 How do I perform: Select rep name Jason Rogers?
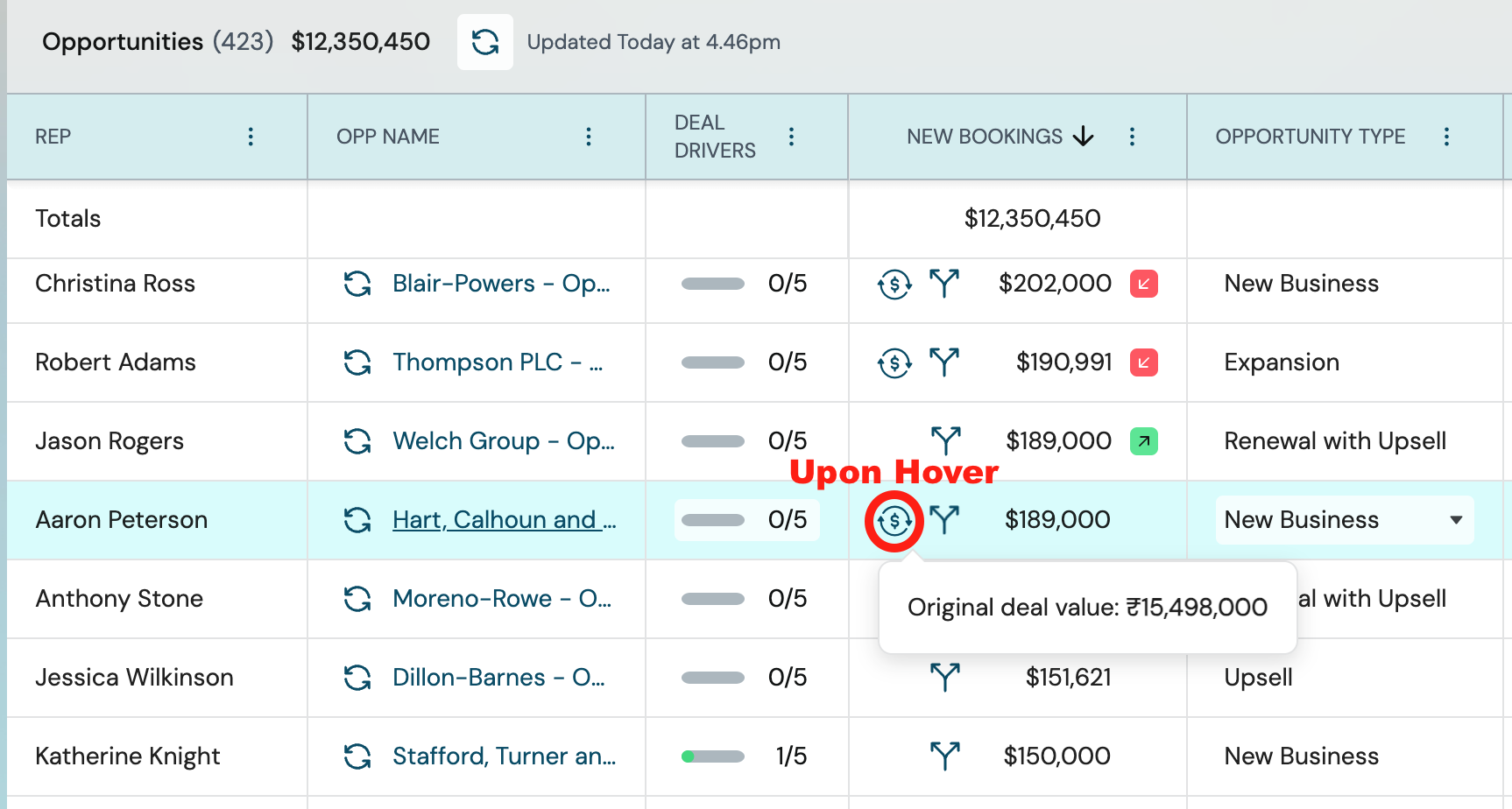(x=110, y=441)
